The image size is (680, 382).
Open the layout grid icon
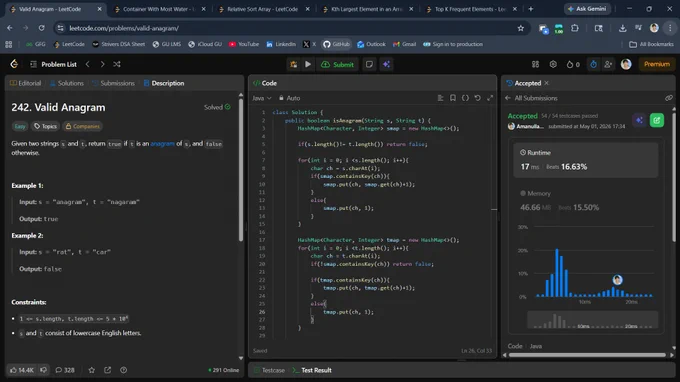[x=536, y=64]
